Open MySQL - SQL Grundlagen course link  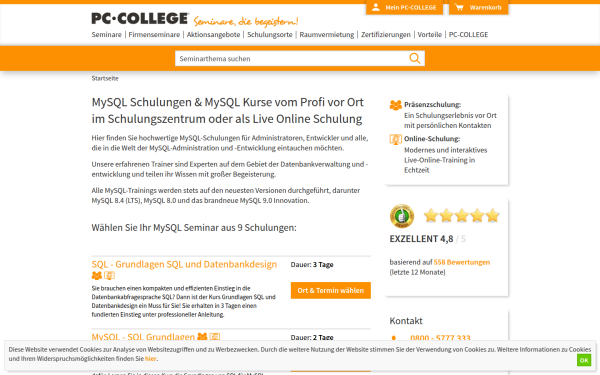click(143, 337)
